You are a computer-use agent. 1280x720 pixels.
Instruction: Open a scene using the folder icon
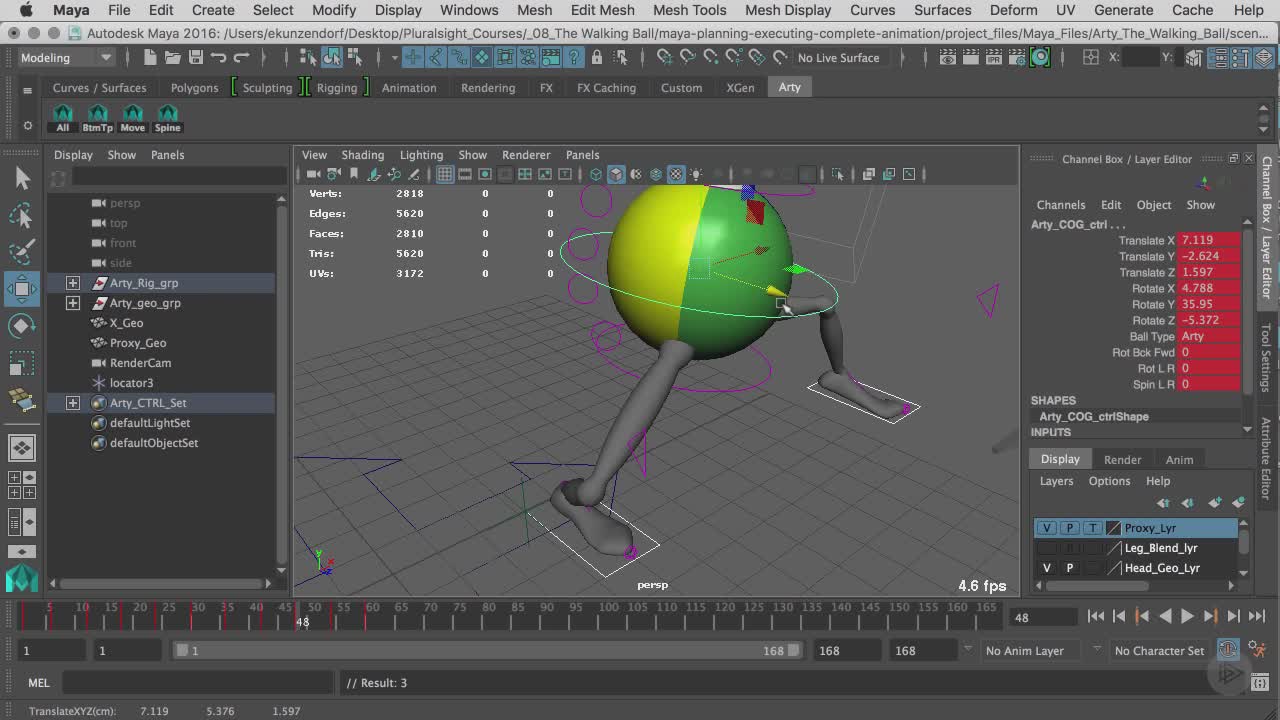coord(172,58)
